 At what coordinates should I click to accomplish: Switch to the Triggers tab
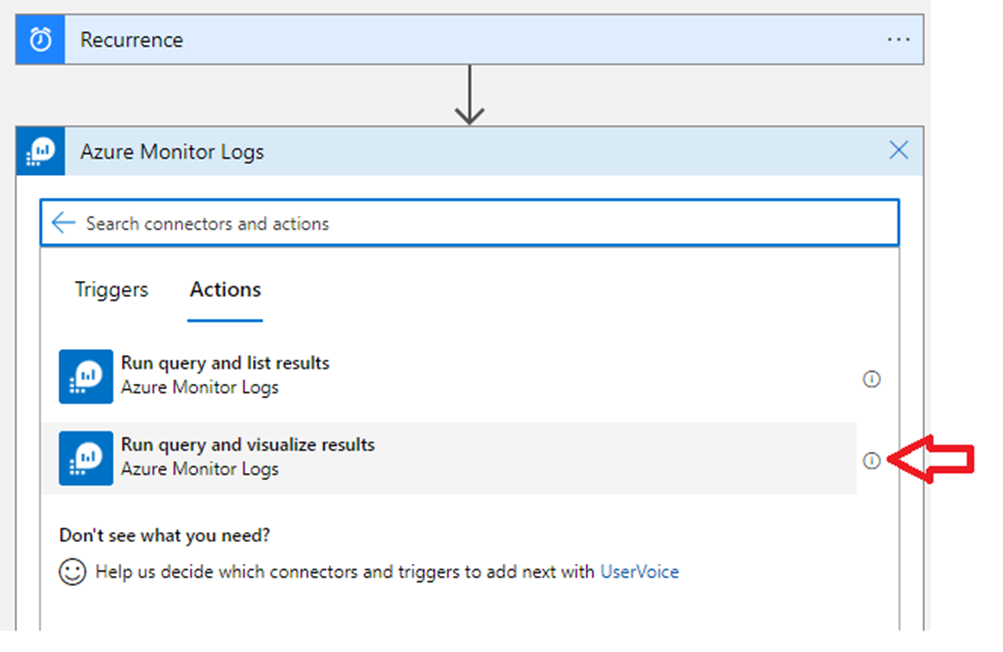pos(111,289)
